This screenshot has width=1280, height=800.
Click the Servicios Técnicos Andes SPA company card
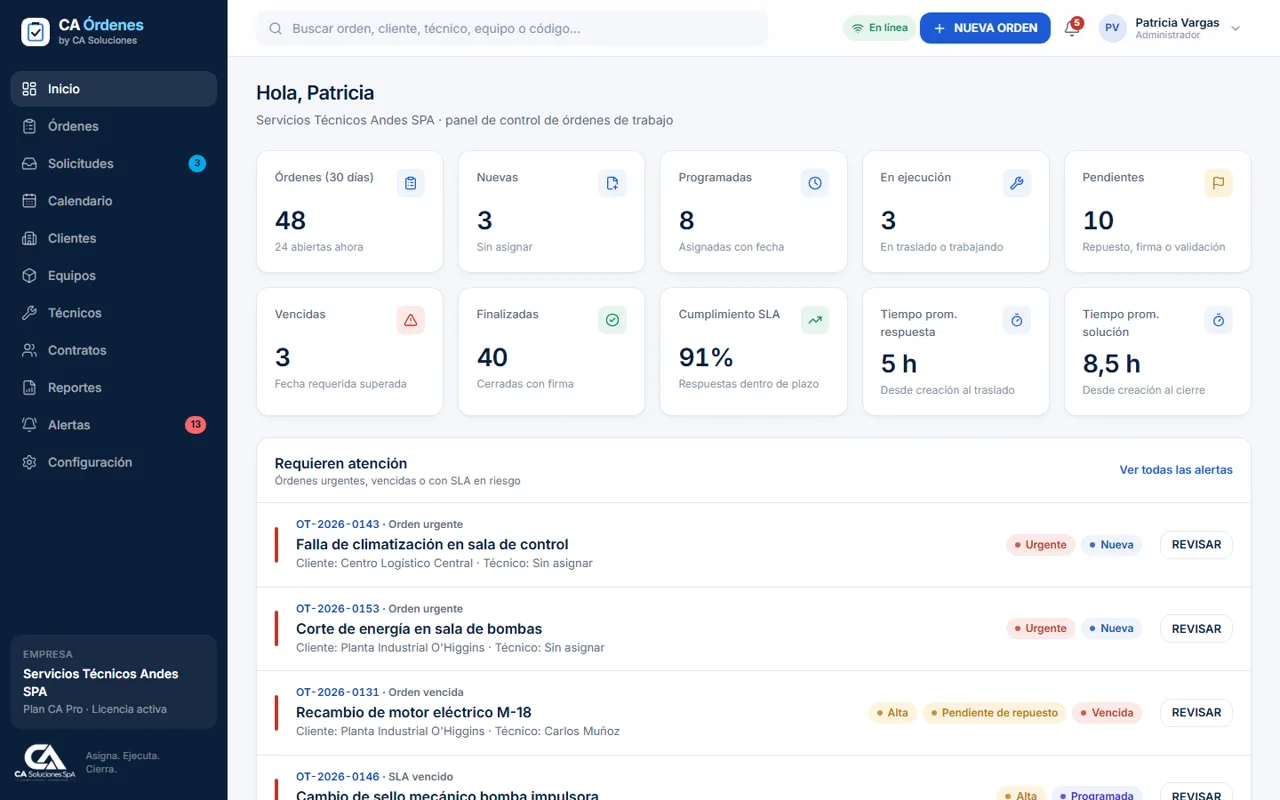coord(114,682)
